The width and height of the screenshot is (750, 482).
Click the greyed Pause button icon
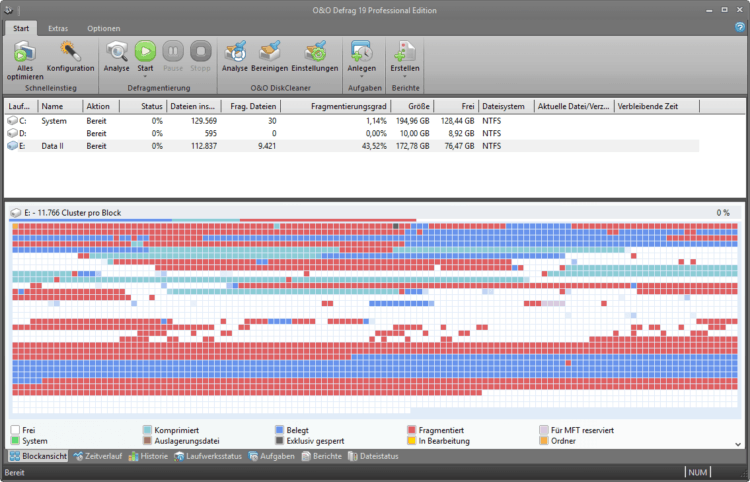coord(173,52)
